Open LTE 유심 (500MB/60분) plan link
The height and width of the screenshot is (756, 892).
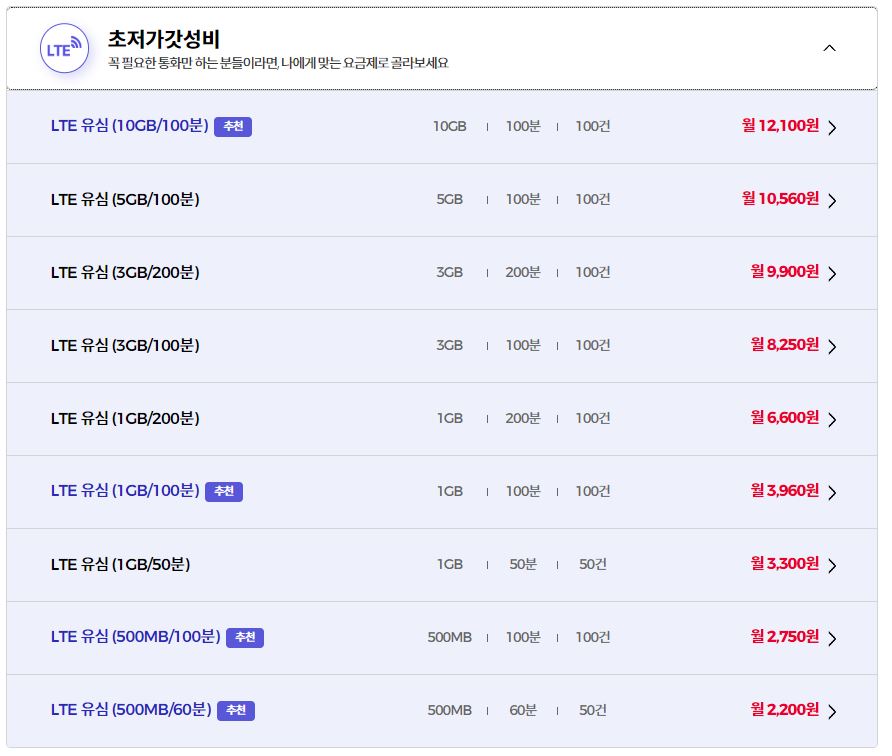click(131, 710)
